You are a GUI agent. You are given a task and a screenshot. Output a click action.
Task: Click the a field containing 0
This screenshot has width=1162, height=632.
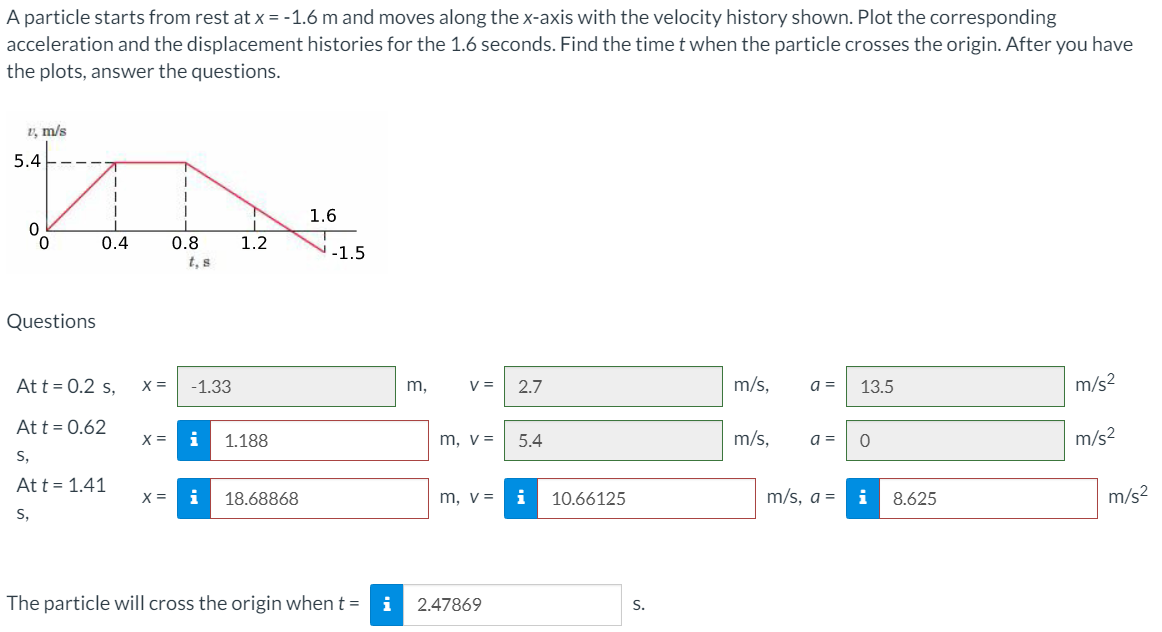coord(955,441)
